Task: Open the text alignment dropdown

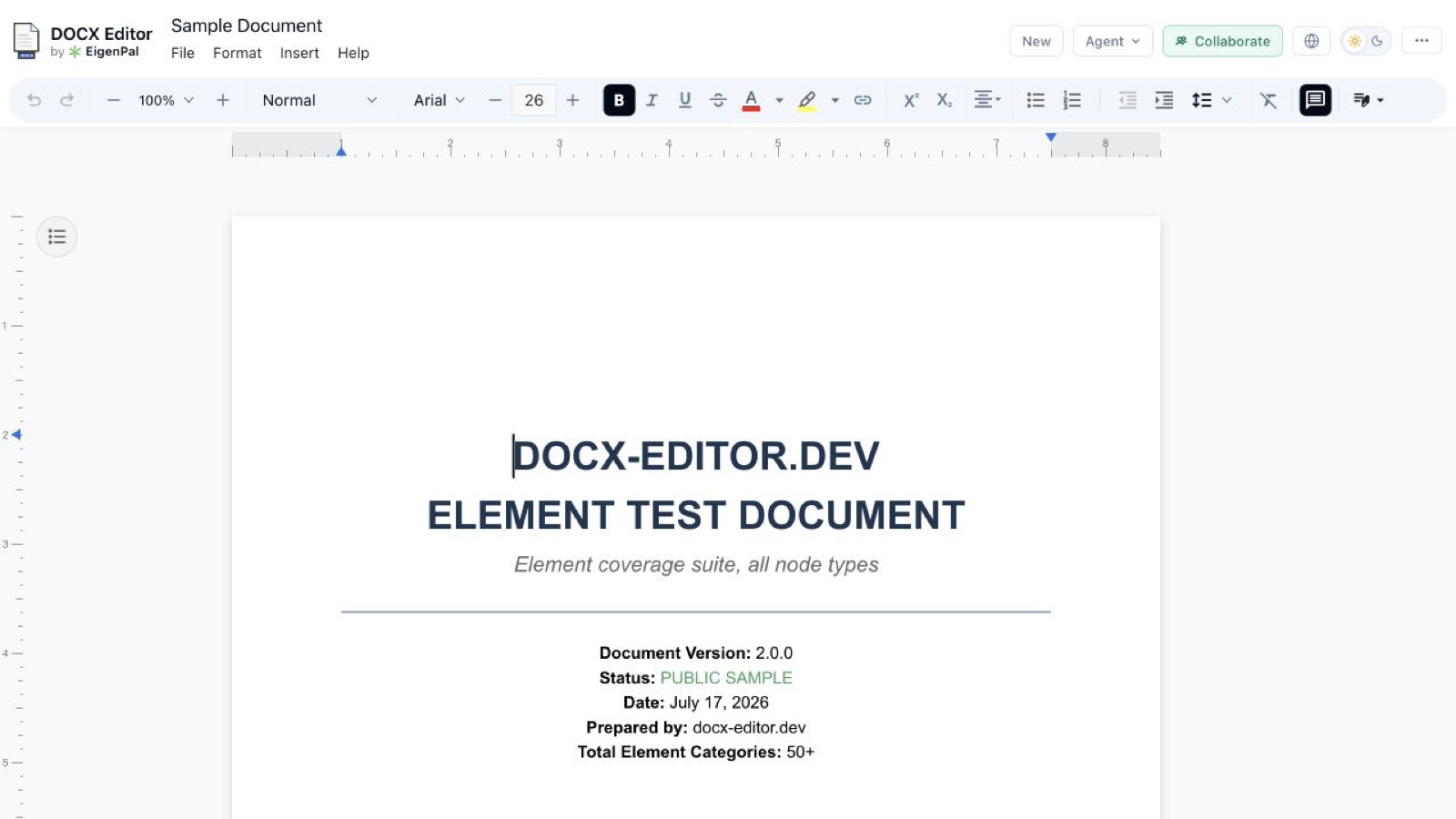Action: [987, 100]
